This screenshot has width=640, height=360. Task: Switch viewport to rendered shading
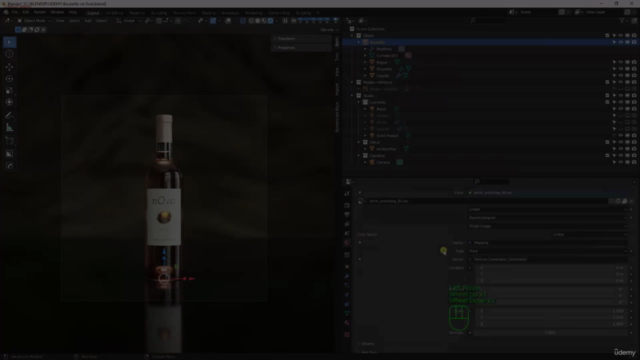point(270,21)
